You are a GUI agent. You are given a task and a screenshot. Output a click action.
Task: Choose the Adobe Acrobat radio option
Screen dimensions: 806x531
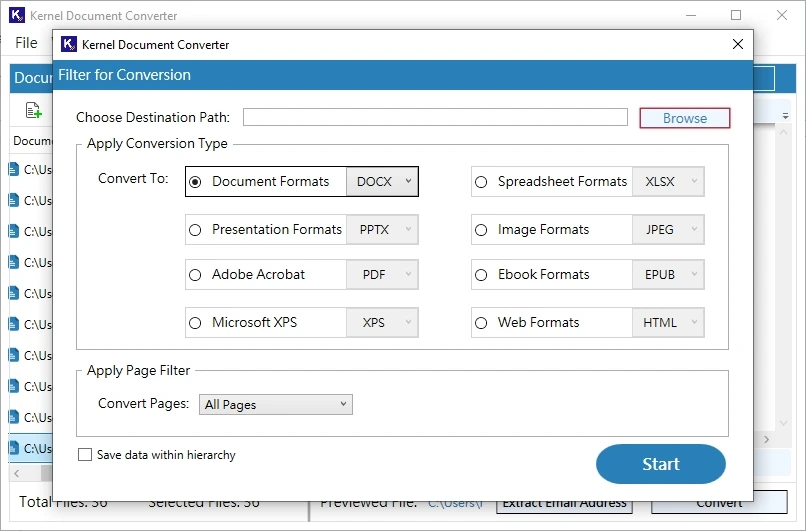[195, 275]
